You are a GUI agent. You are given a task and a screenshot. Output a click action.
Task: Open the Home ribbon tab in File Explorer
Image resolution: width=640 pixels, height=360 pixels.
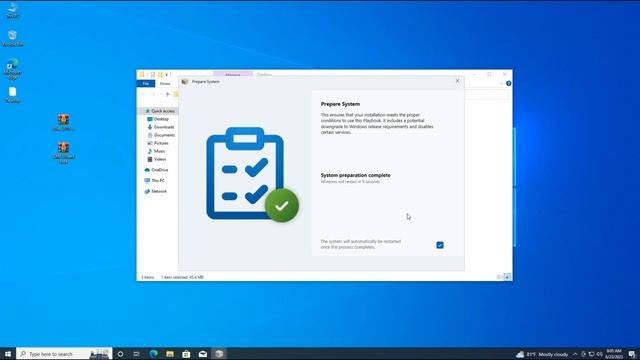(x=165, y=83)
